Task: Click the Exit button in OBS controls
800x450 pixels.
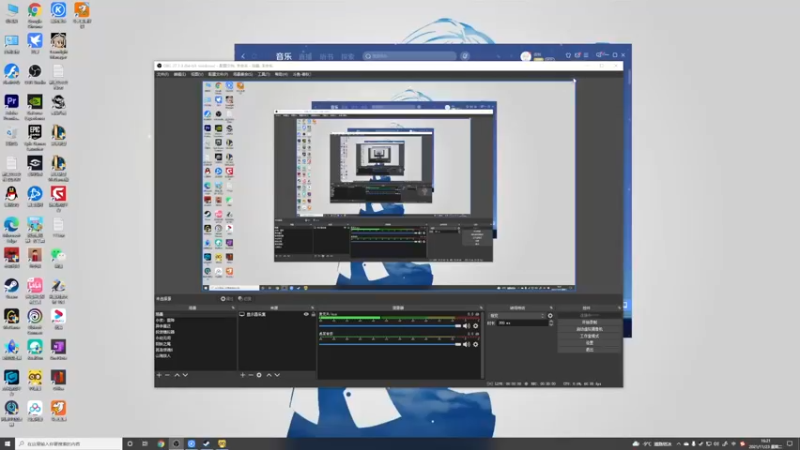Action: (x=589, y=350)
